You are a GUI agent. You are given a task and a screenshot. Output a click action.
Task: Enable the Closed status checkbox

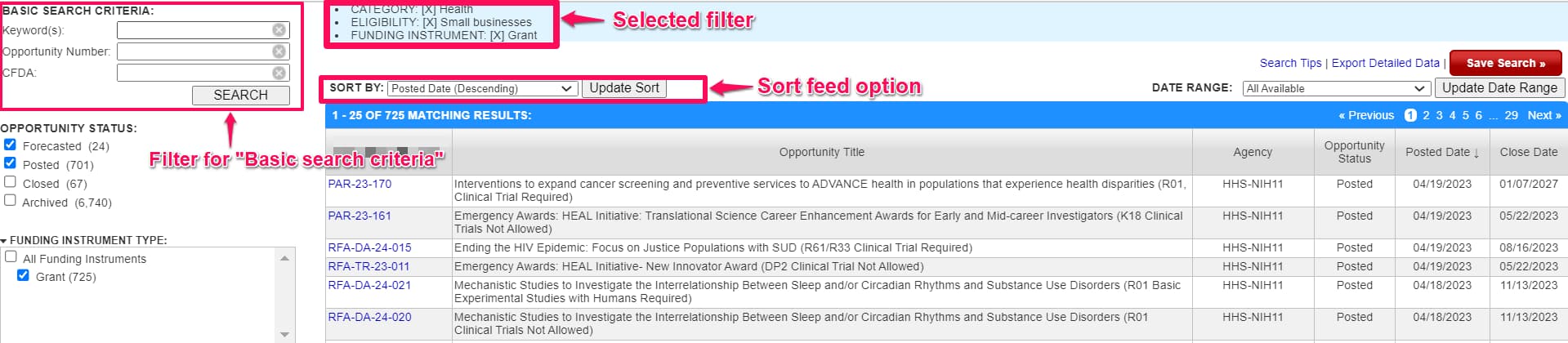click(x=11, y=182)
